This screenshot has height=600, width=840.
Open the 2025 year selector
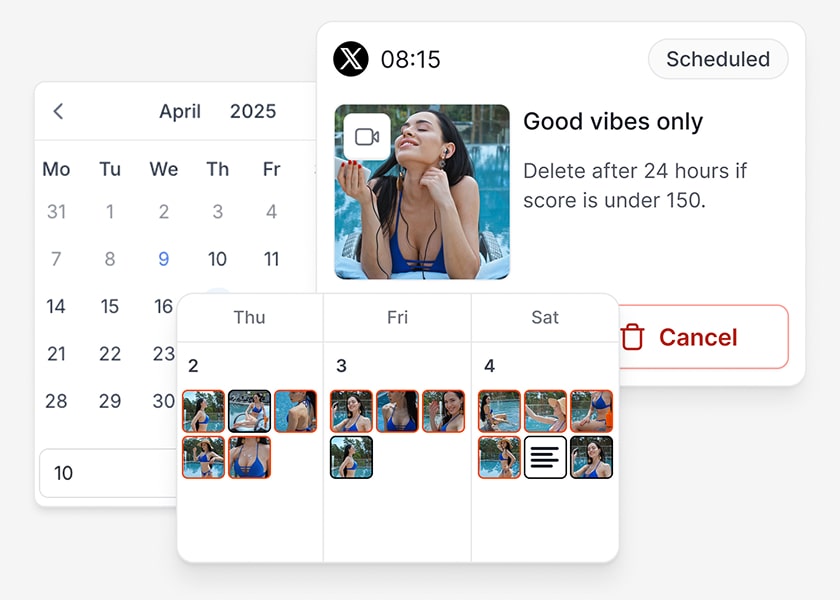252,111
